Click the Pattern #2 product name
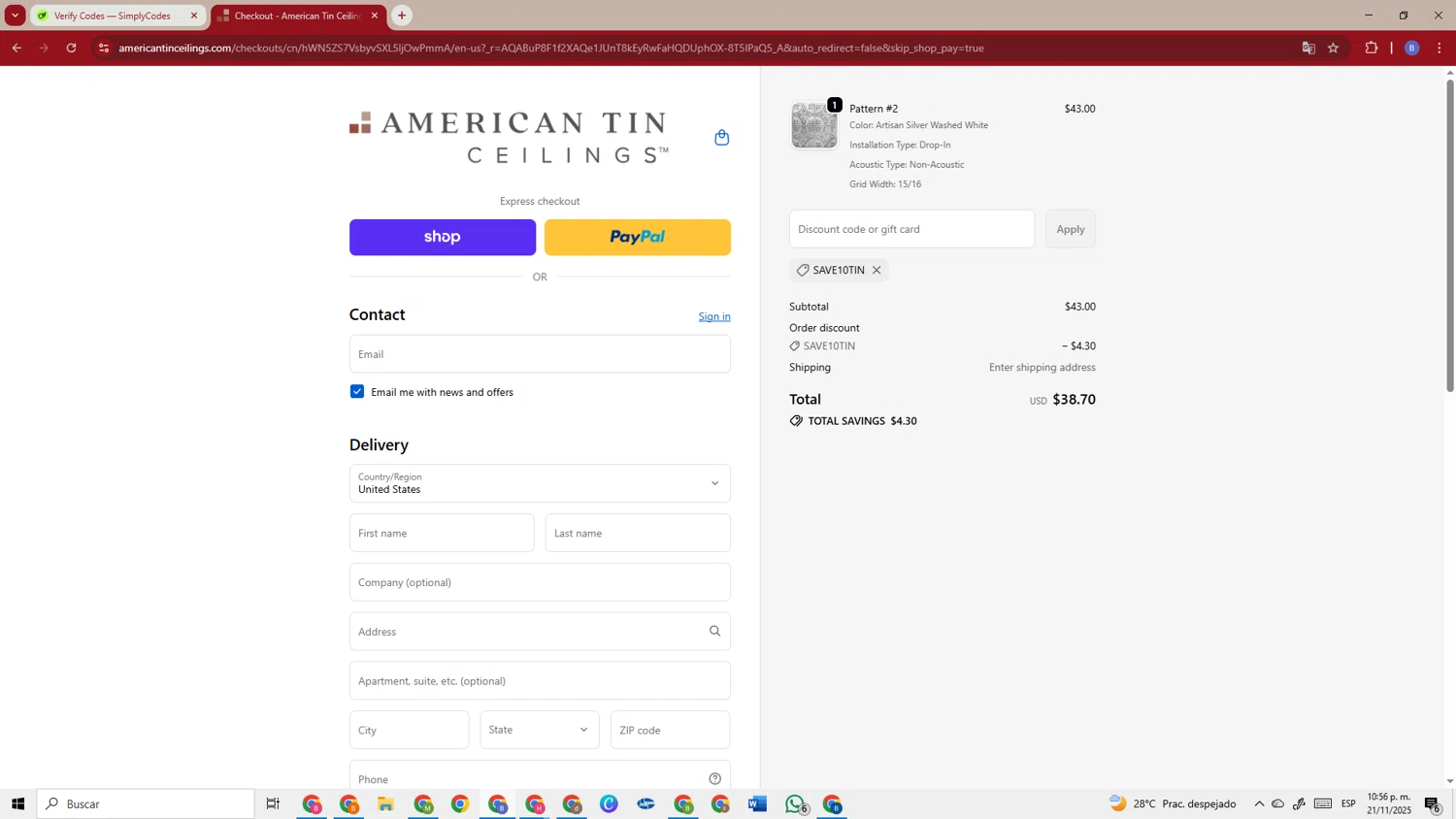The image size is (1456, 819). pos(874,109)
